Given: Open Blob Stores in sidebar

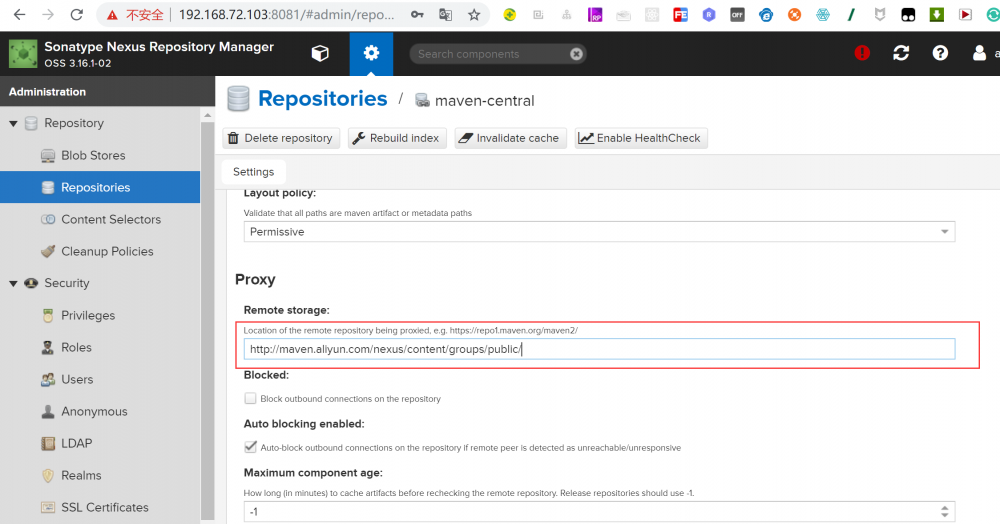Looking at the screenshot, I should (93, 156).
